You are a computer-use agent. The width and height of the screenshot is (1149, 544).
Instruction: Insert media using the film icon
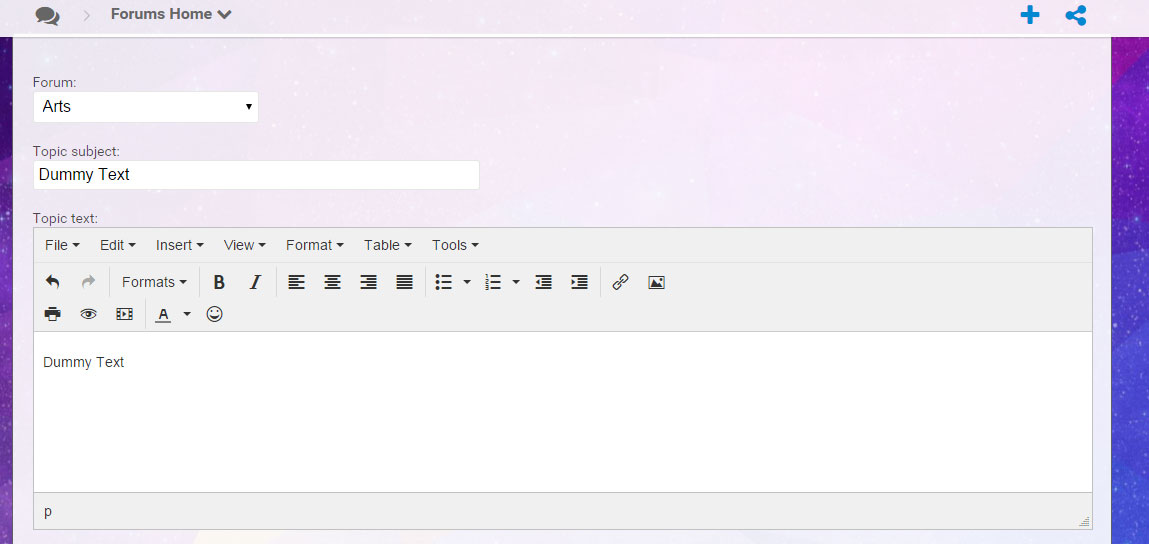[125, 314]
